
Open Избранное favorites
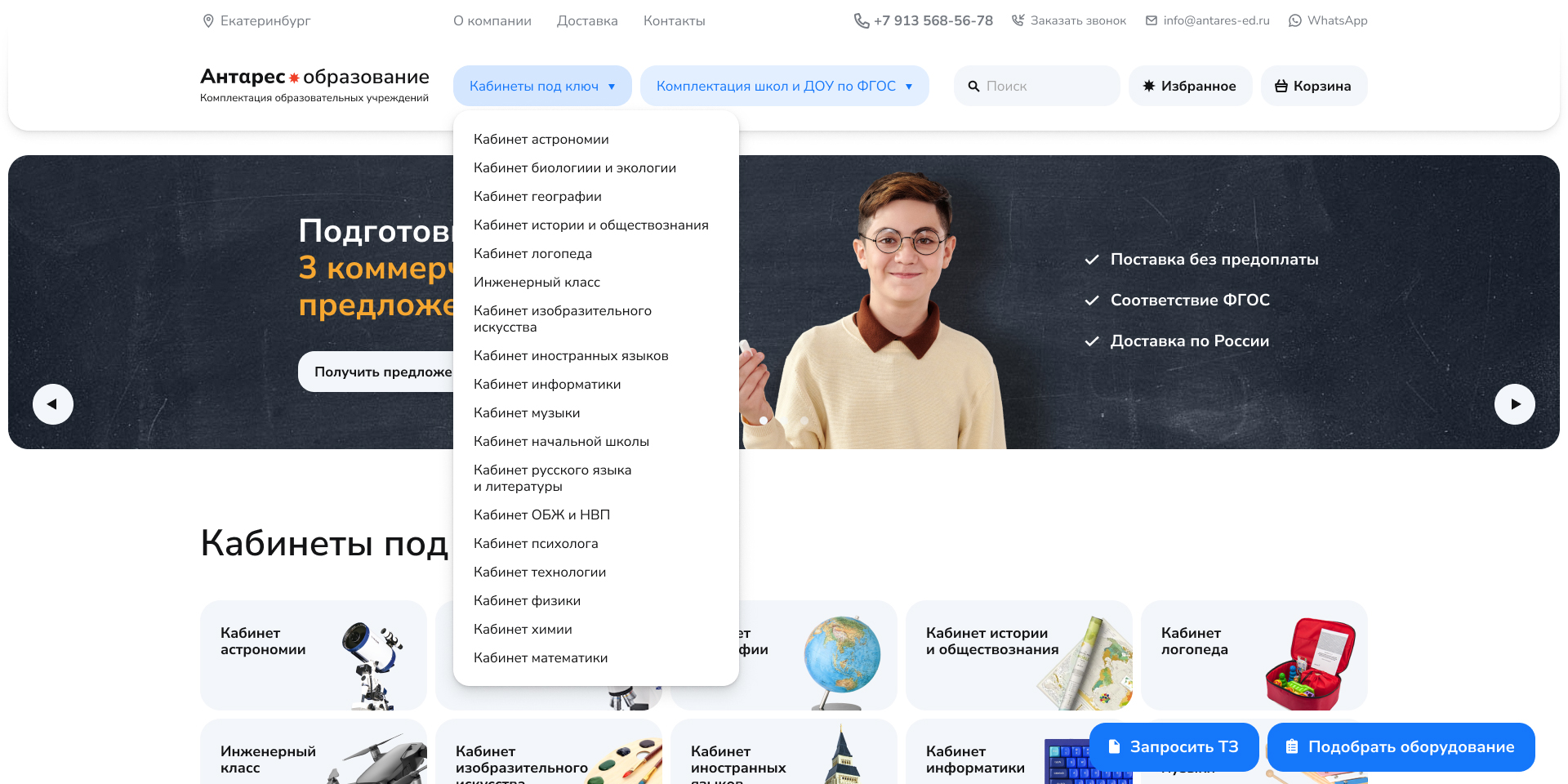click(1191, 86)
